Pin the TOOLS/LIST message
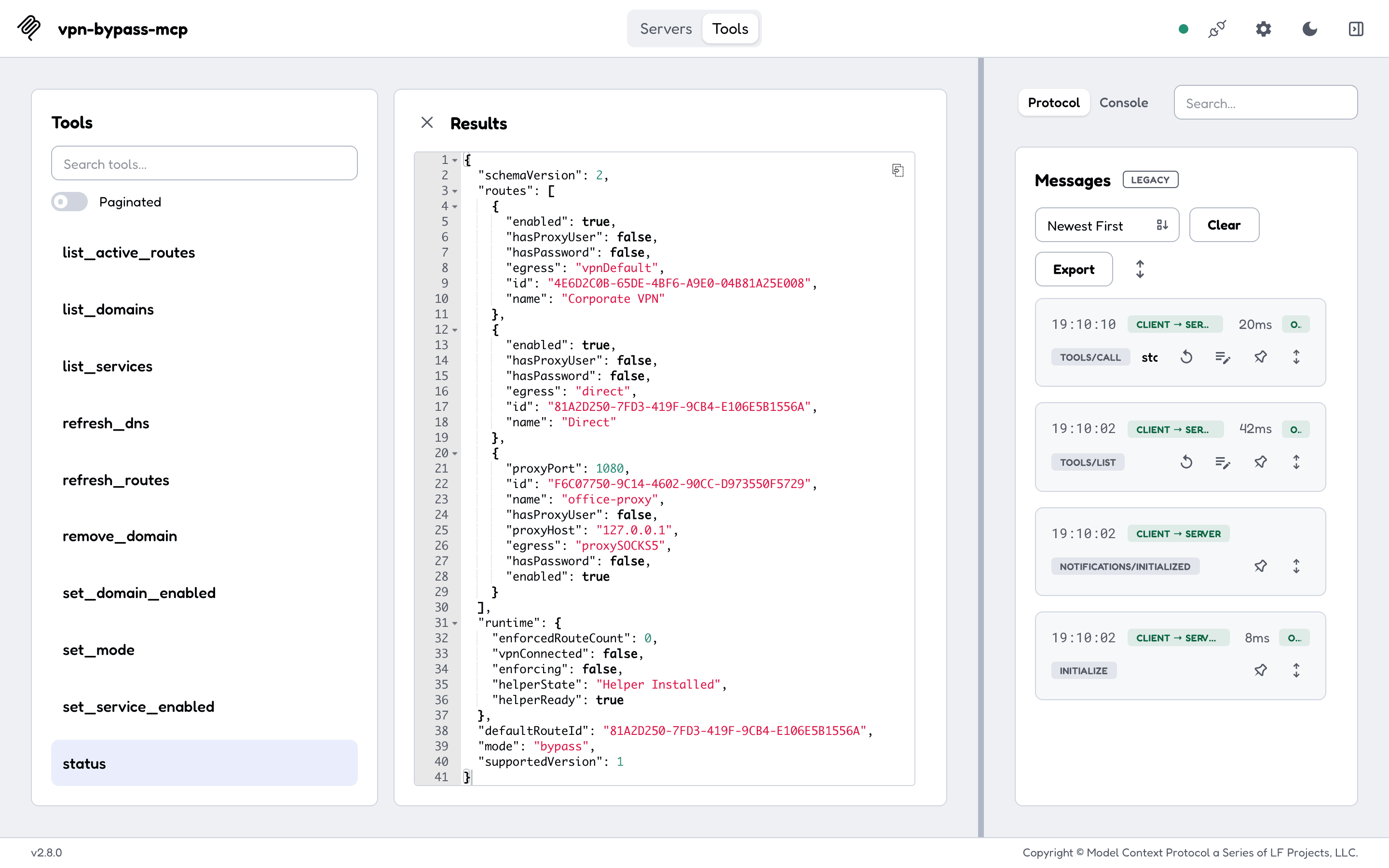Viewport: 1389px width, 868px height. coord(1260,462)
